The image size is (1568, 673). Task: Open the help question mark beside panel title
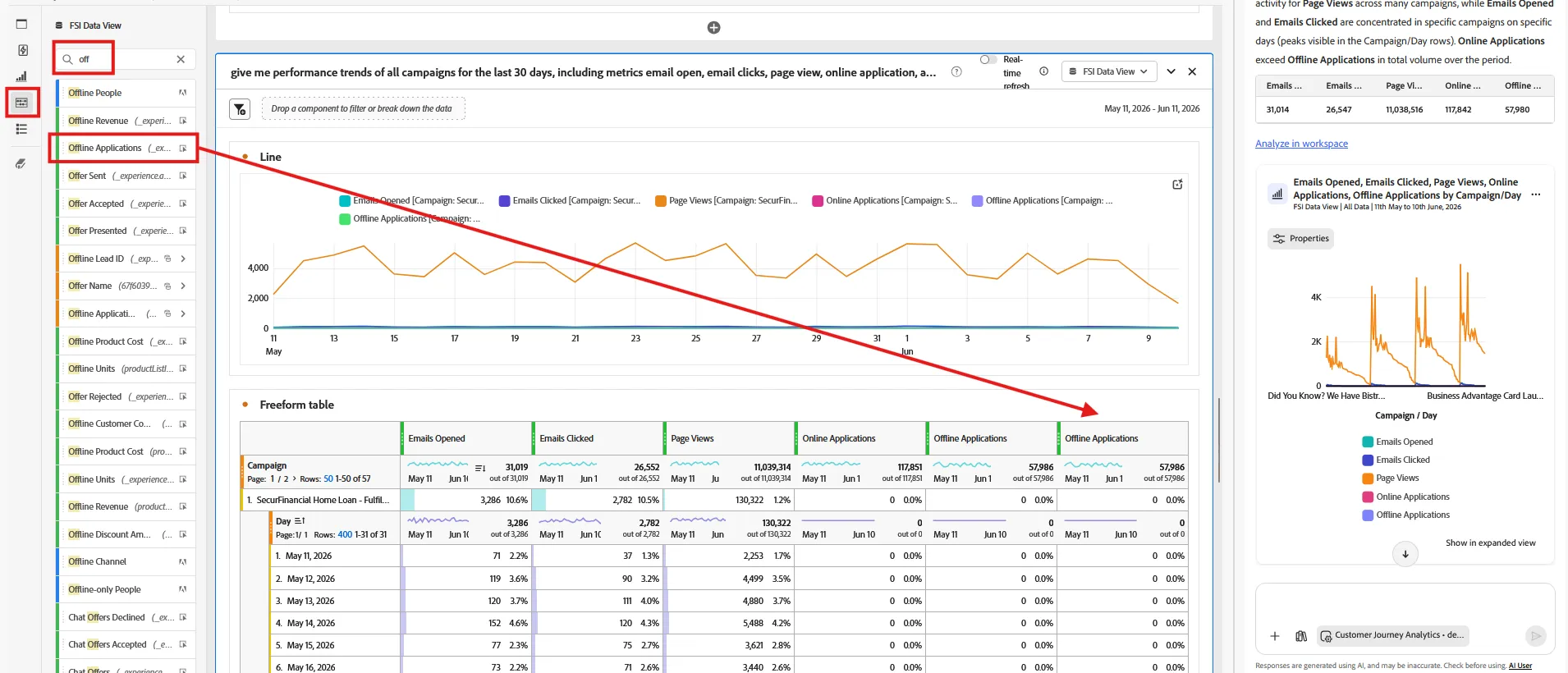pos(956,71)
